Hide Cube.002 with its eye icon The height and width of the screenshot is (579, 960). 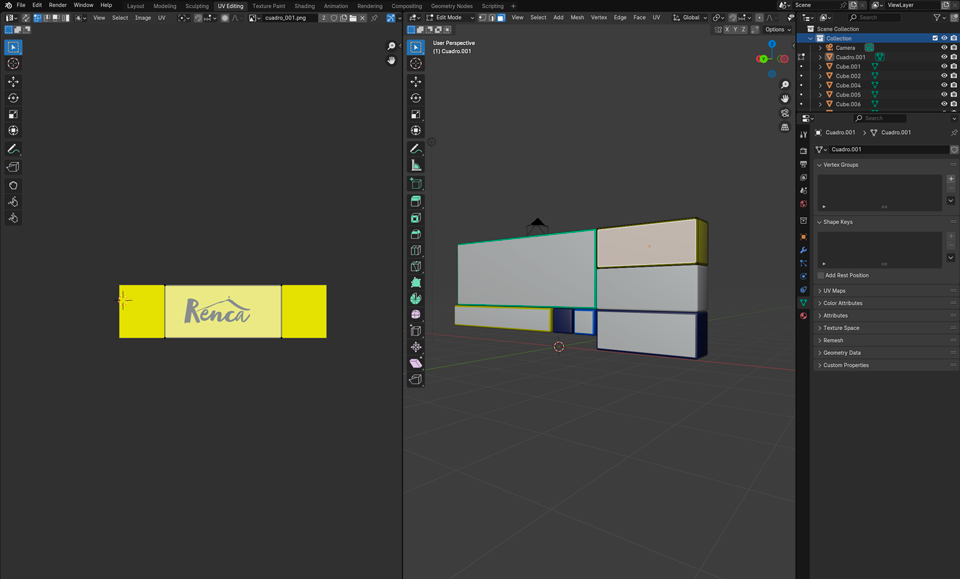(x=944, y=76)
